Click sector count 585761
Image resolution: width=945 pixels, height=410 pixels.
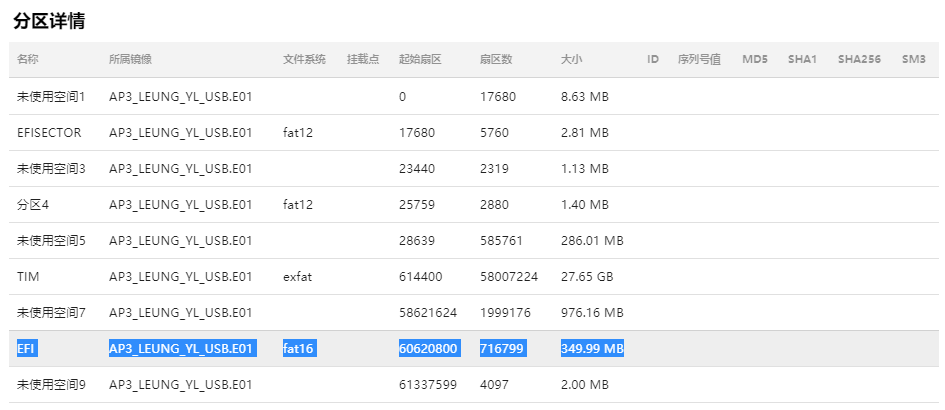501,241
